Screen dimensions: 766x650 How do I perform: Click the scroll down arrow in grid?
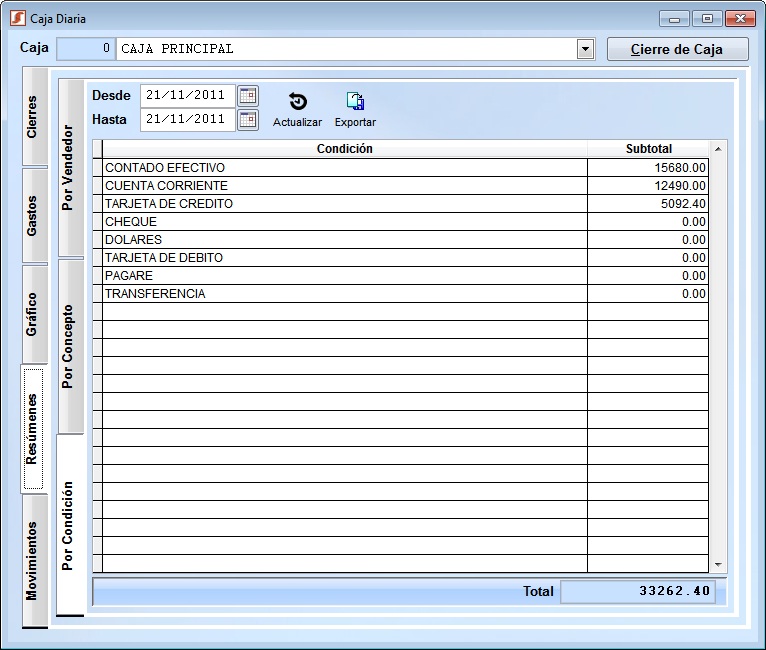pos(717,565)
